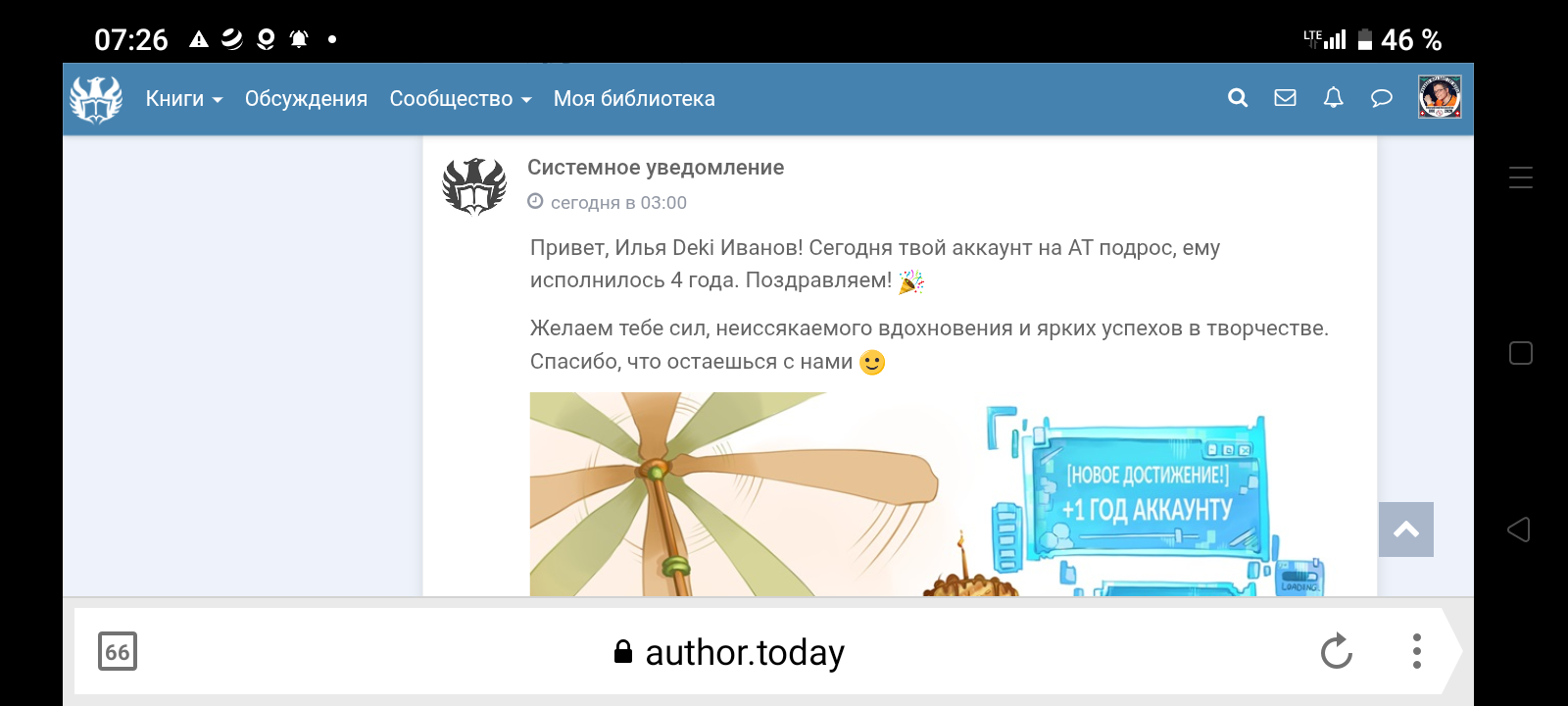1568x706 pixels.
Task: Open the Моя библиотека menu item
Action: coord(634,99)
